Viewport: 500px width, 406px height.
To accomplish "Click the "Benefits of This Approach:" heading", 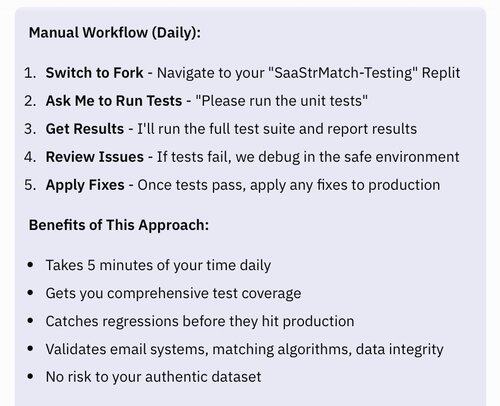I will (119, 225).
